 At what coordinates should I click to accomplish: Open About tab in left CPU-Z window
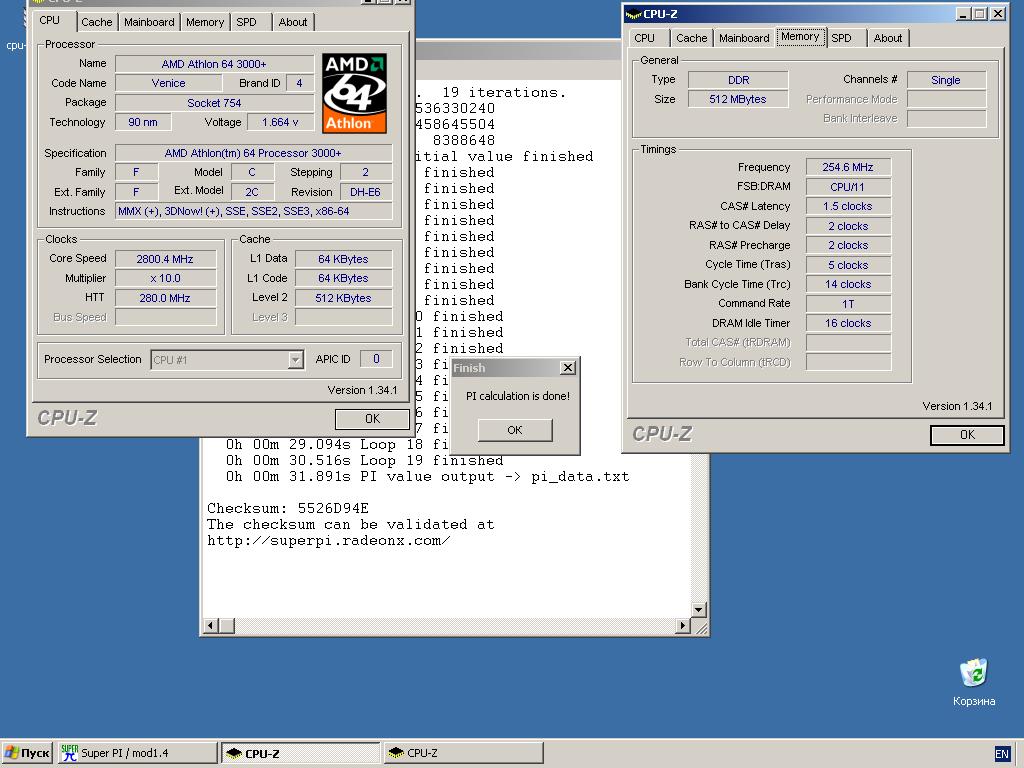[293, 22]
